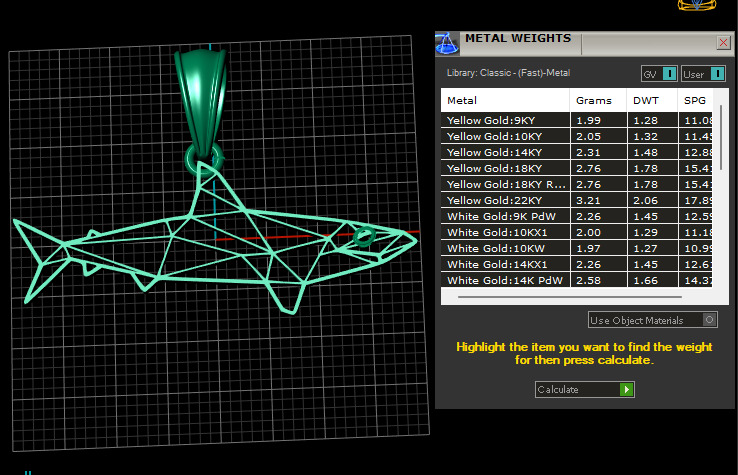Click the Library: Classic - (Fast)-Metal label
738x475 pixels.
(x=508, y=73)
